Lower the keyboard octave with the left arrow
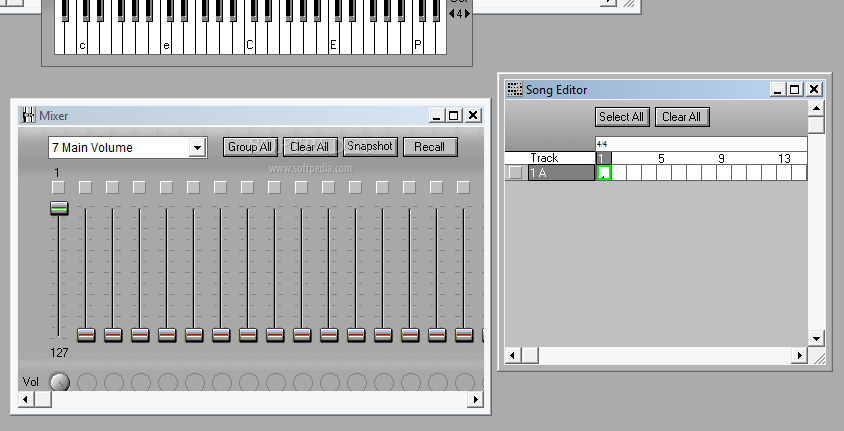The width and height of the screenshot is (844, 431). [452, 13]
